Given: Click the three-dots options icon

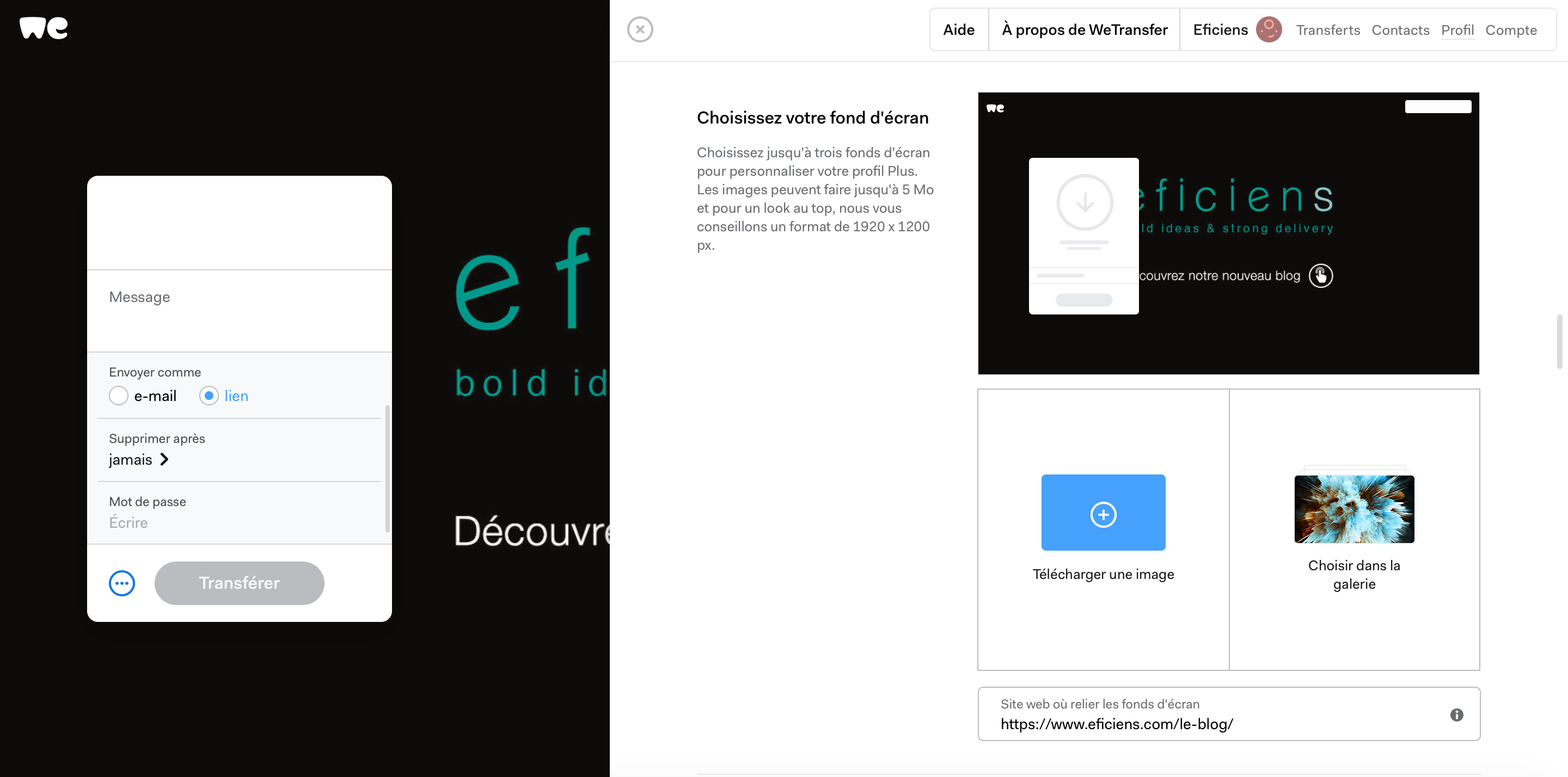Looking at the screenshot, I should point(122,582).
